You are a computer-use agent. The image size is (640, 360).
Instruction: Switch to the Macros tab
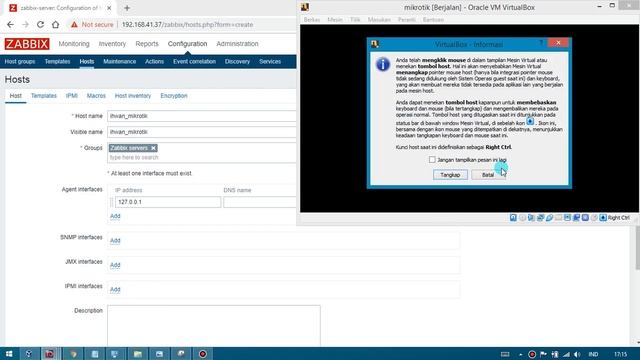click(x=96, y=96)
